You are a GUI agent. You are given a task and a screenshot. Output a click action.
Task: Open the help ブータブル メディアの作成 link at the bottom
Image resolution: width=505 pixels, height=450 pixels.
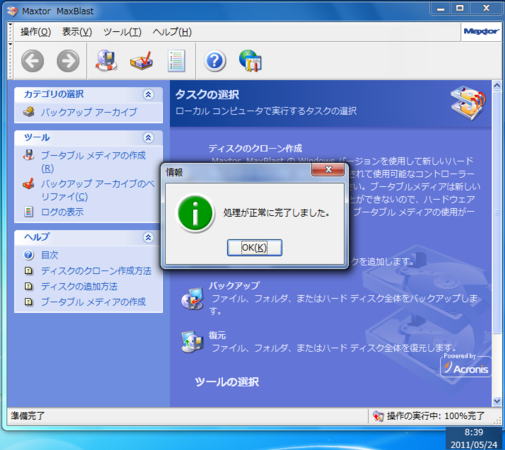click(x=93, y=302)
